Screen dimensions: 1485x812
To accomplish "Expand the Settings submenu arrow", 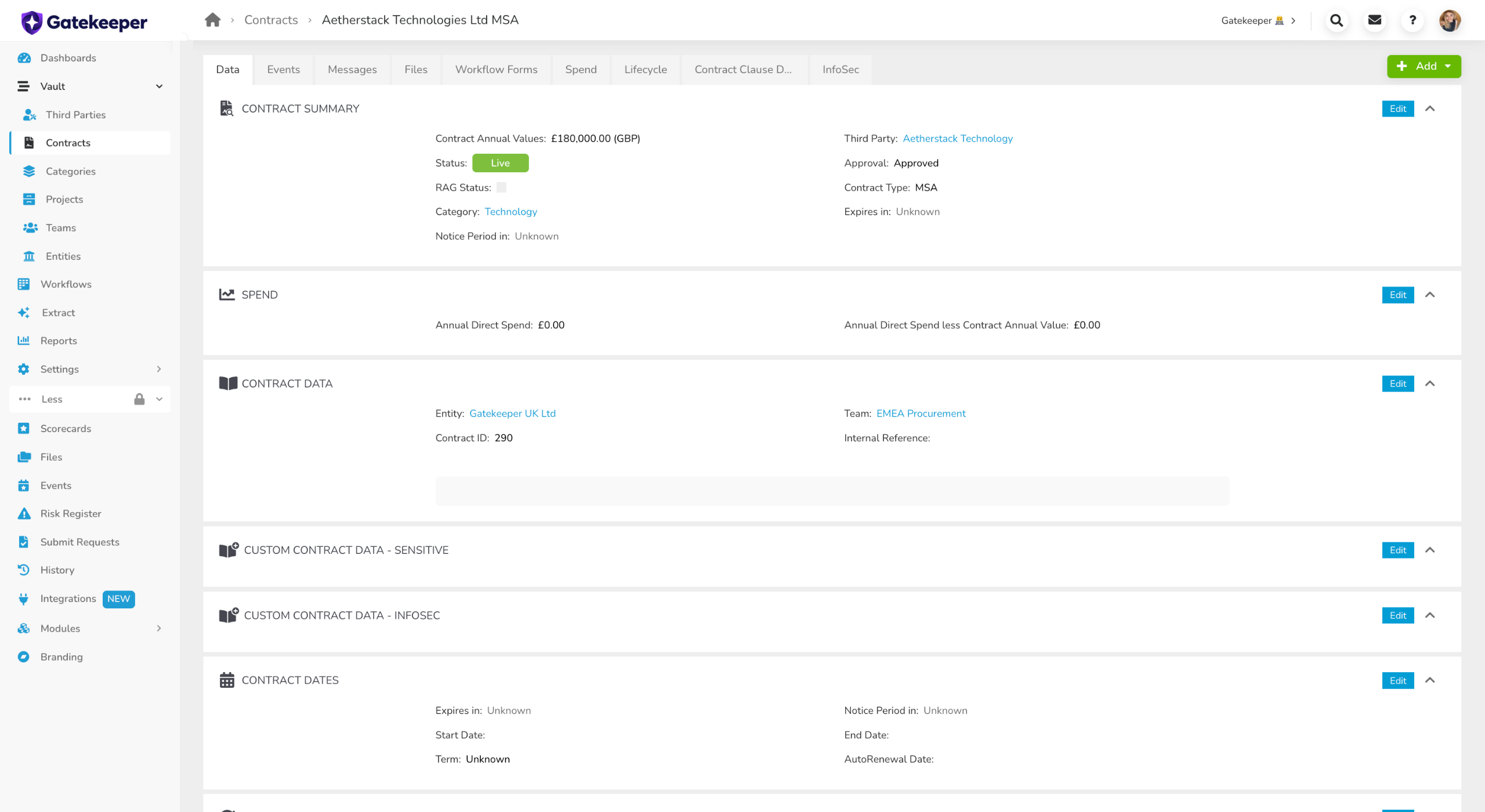I will coord(159,369).
